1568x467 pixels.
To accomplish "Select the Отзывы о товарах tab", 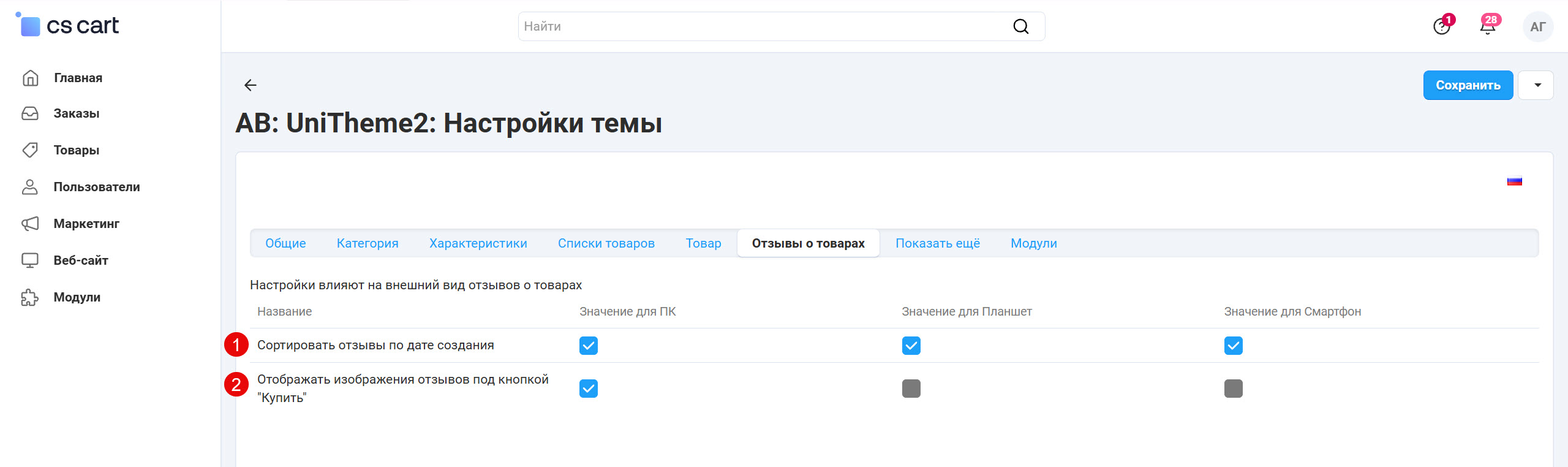I will point(809,243).
